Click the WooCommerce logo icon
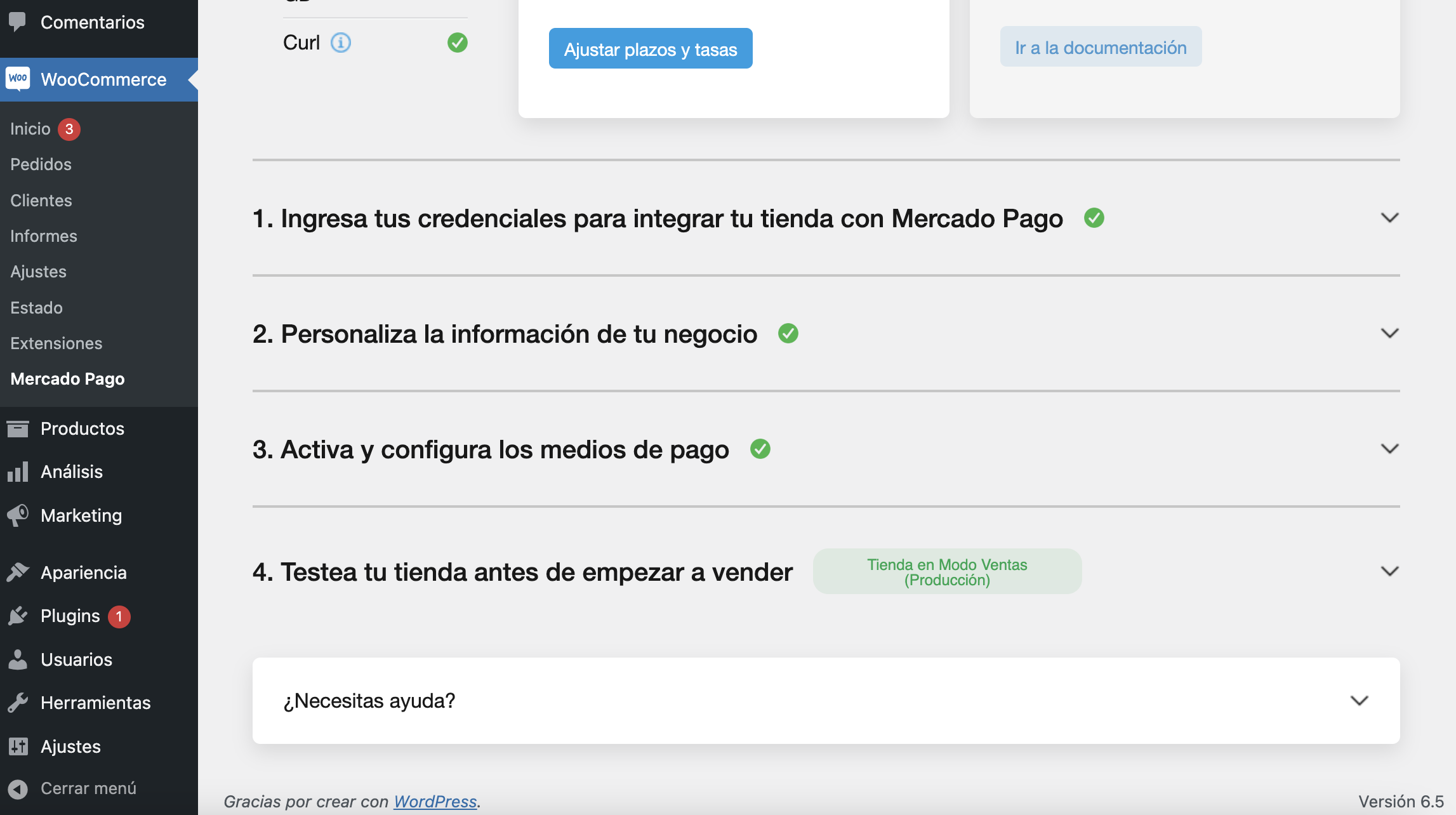Screen dimensions: 1456x815 point(18,79)
